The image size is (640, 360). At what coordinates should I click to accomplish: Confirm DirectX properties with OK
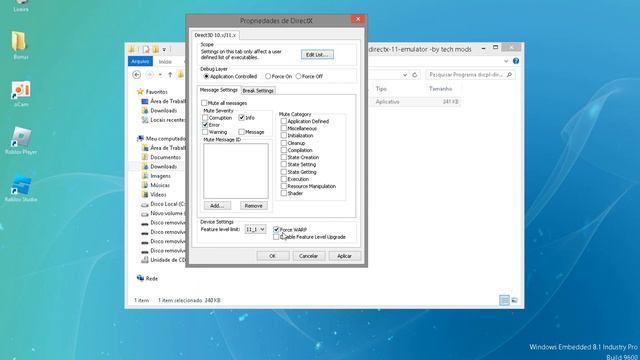tap(273, 256)
